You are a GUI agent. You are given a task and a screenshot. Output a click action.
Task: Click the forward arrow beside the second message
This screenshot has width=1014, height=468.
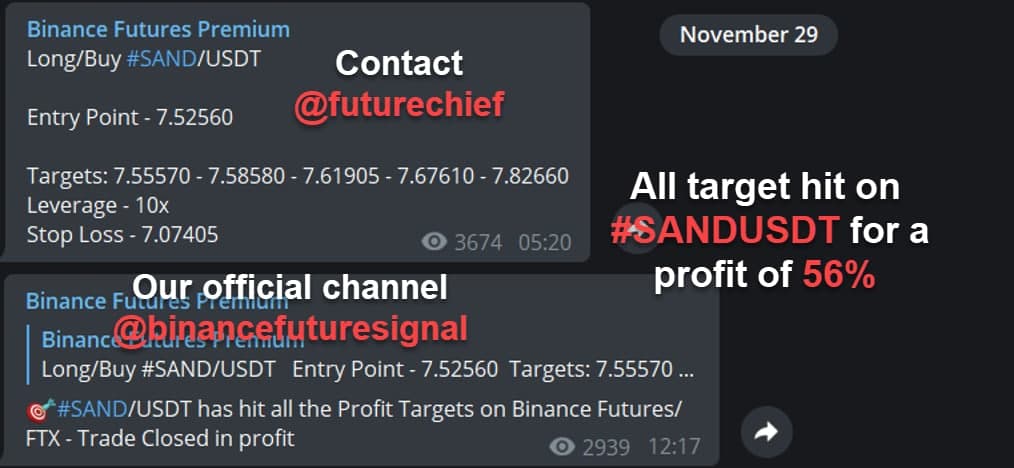(x=766, y=432)
